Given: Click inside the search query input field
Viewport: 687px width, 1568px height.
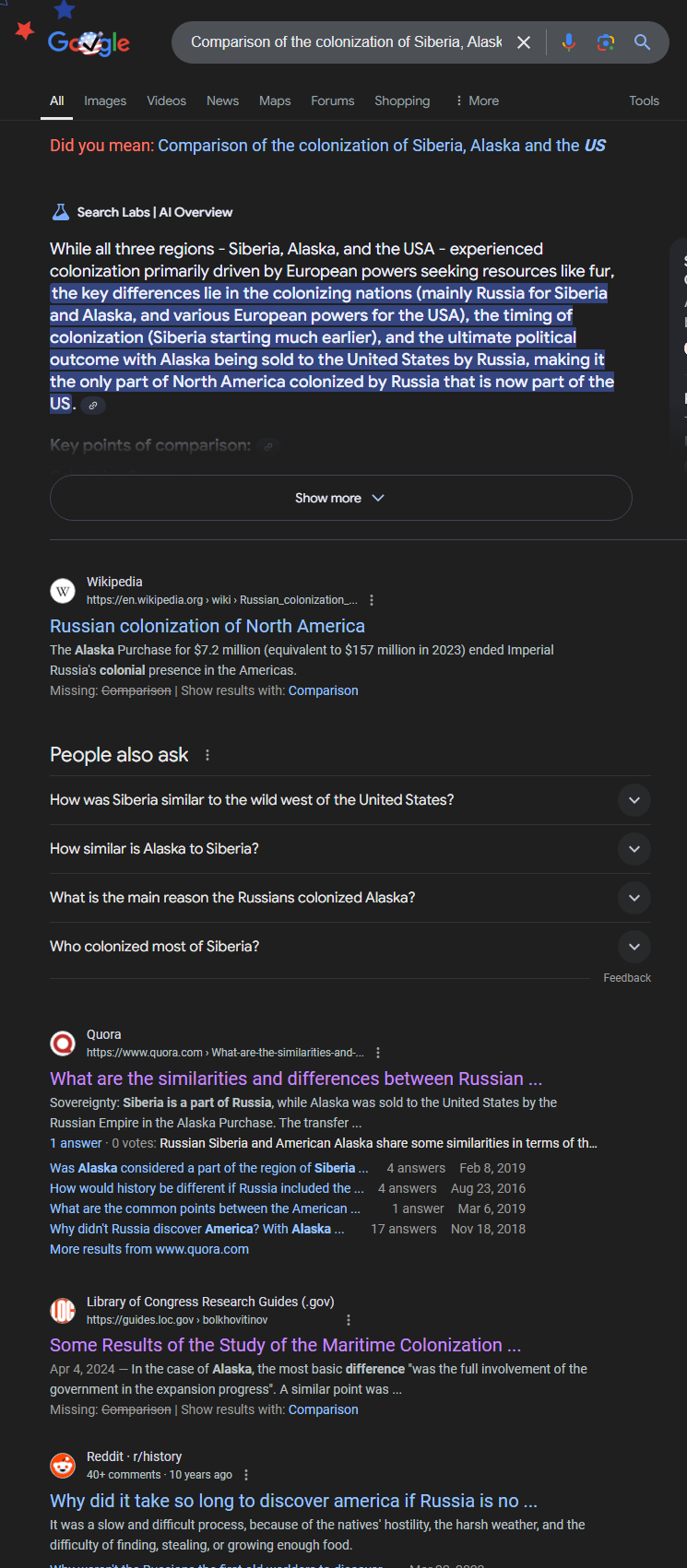Looking at the screenshot, I should 346,42.
